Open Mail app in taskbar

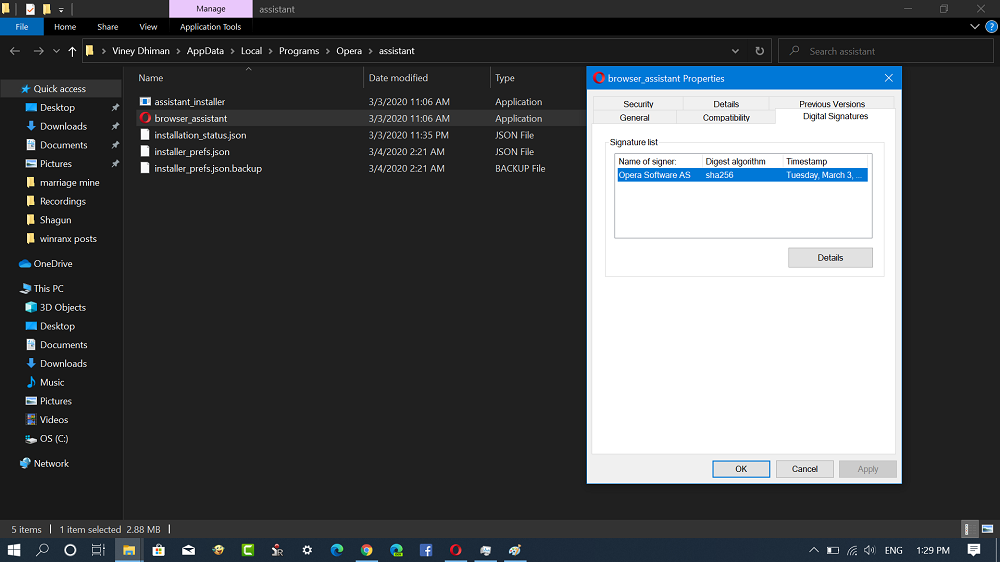tap(188, 550)
